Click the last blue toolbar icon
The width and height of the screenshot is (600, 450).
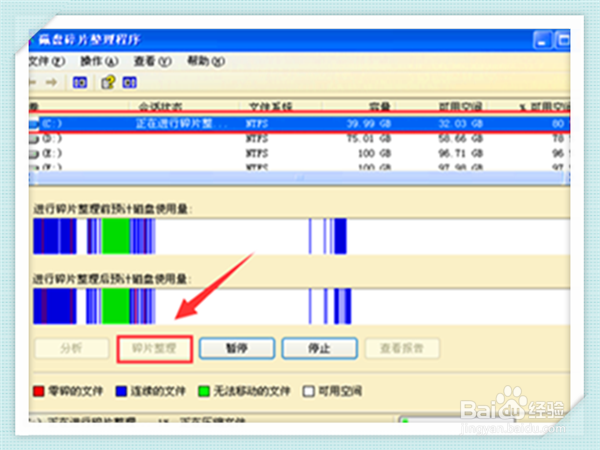pyautogui.click(x=129, y=82)
